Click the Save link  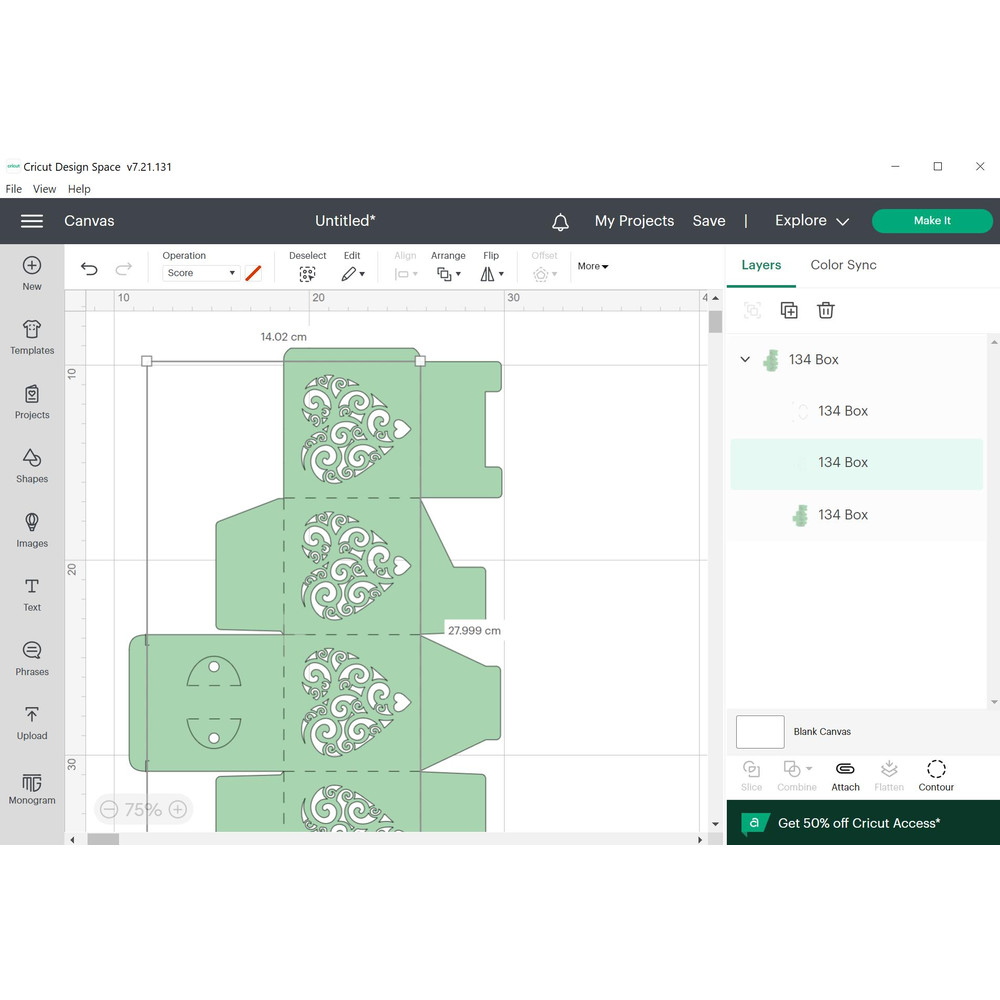pyautogui.click(x=709, y=221)
